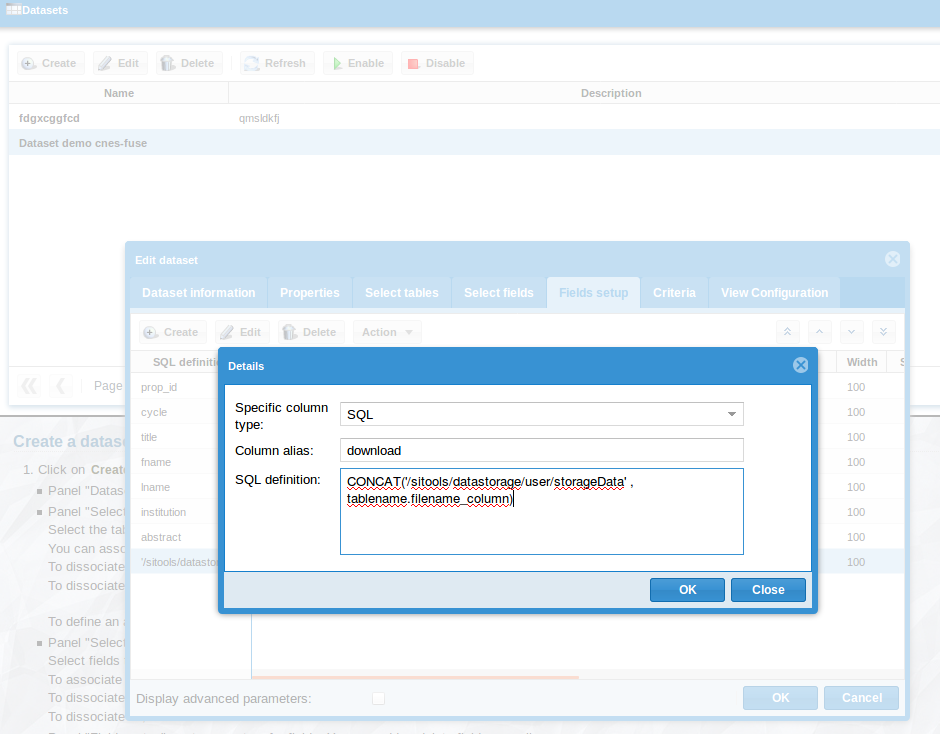
Task: Click the Datasets grid icon in header
Action: [14, 10]
